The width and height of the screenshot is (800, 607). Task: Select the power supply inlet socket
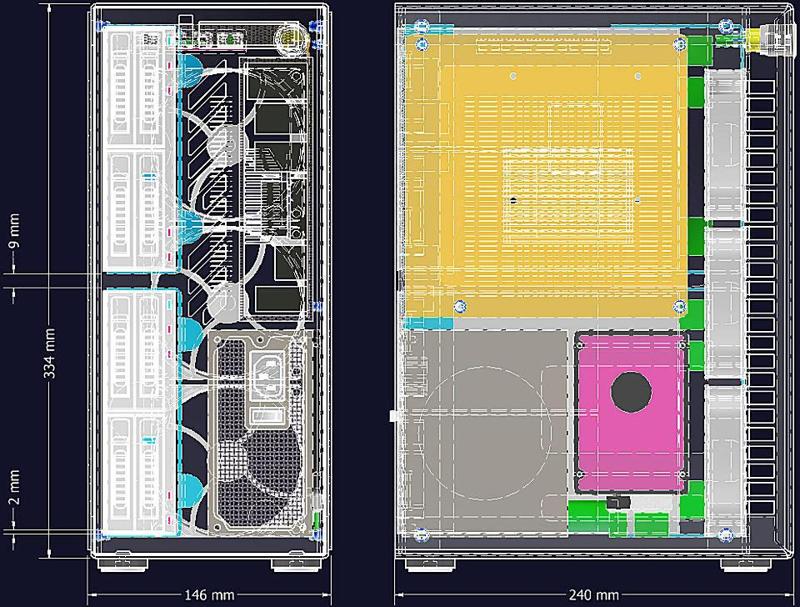pos(266,374)
